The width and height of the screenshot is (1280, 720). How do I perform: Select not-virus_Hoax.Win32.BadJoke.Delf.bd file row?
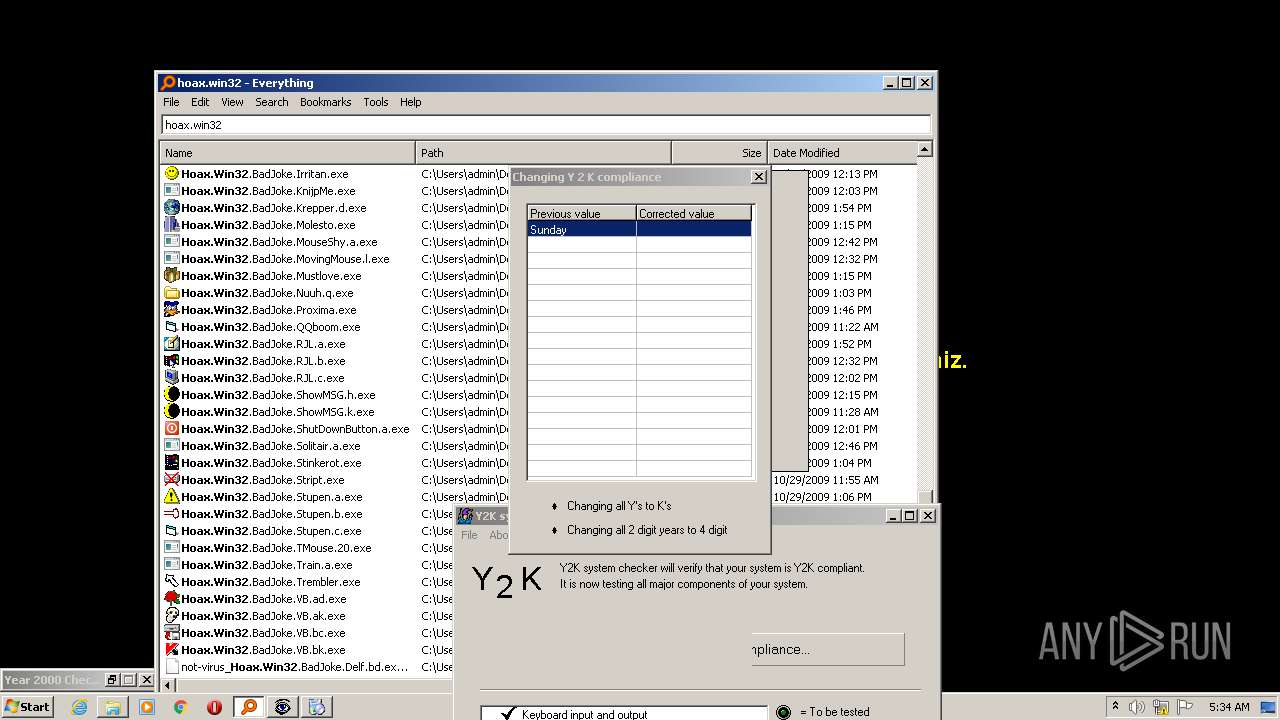click(286, 667)
